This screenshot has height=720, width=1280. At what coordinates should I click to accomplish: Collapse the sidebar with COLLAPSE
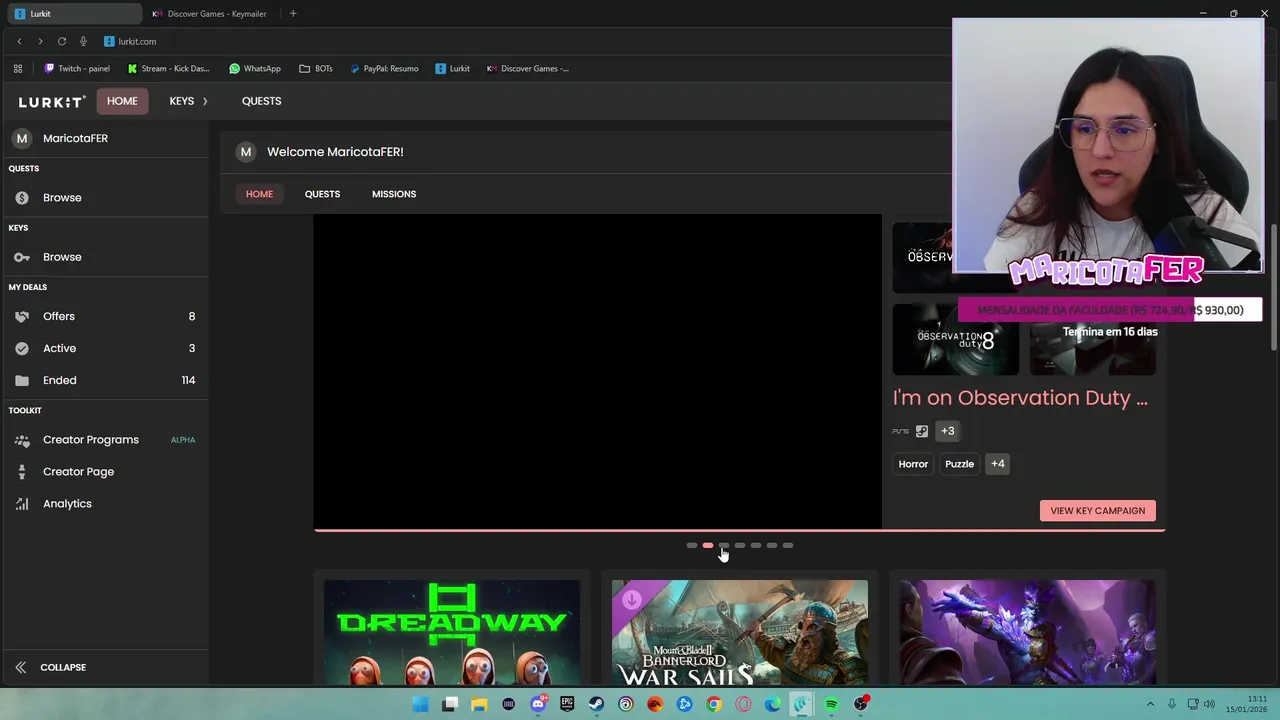pyautogui.click(x=50, y=667)
